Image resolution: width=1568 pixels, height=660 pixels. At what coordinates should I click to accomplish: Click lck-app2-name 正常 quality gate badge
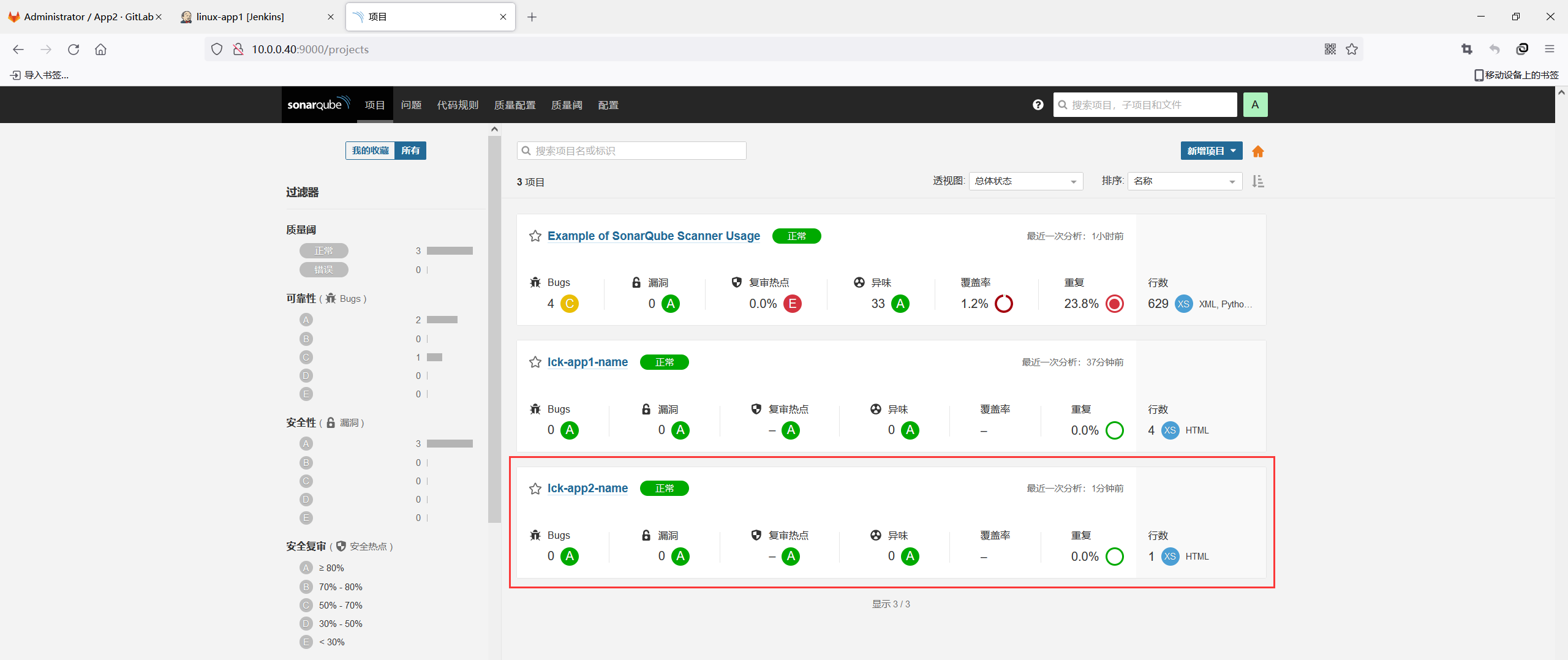665,489
